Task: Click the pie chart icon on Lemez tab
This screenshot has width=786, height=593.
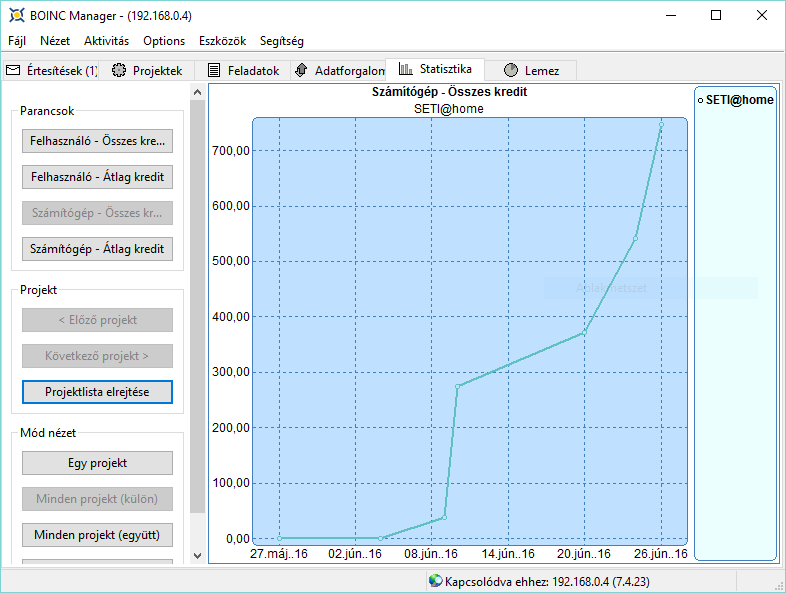Action: tap(511, 70)
